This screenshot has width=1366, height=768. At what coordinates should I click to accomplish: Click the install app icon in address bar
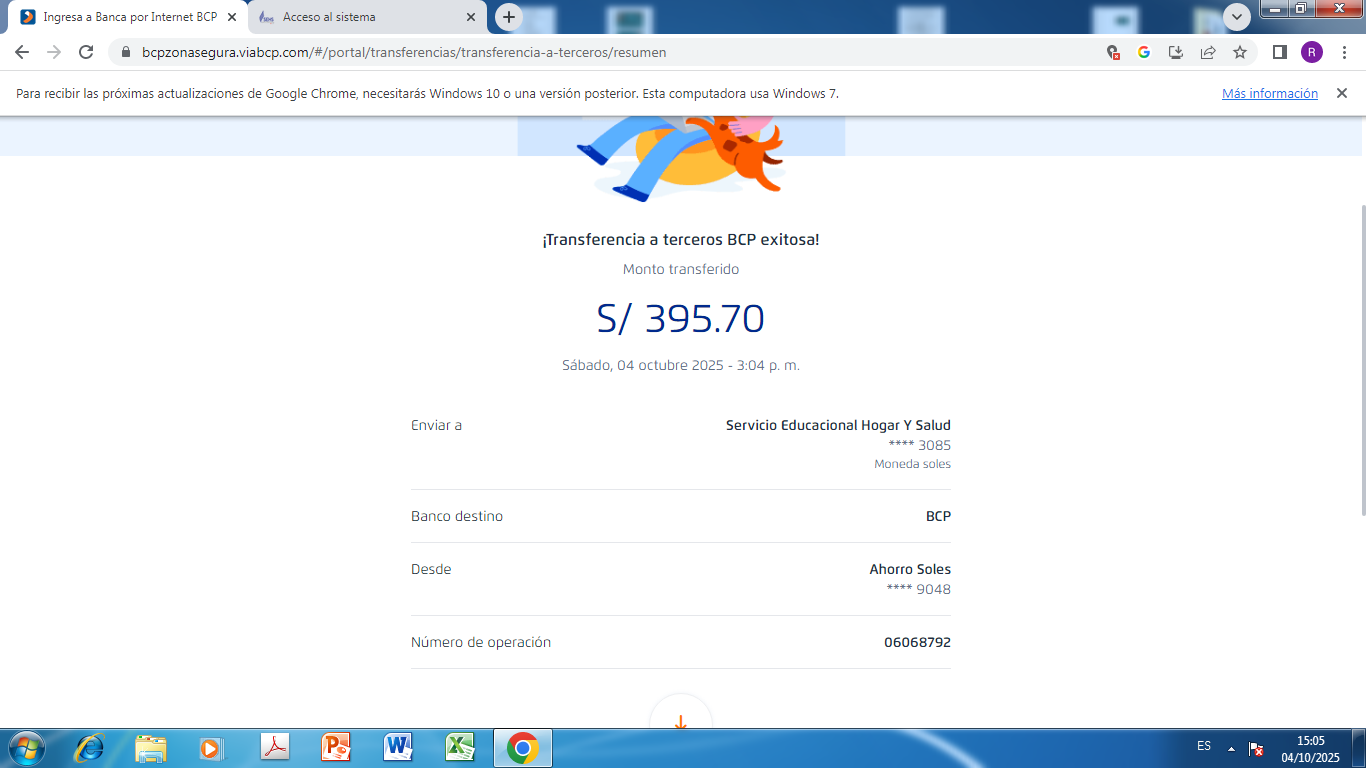[x=1176, y=52]
